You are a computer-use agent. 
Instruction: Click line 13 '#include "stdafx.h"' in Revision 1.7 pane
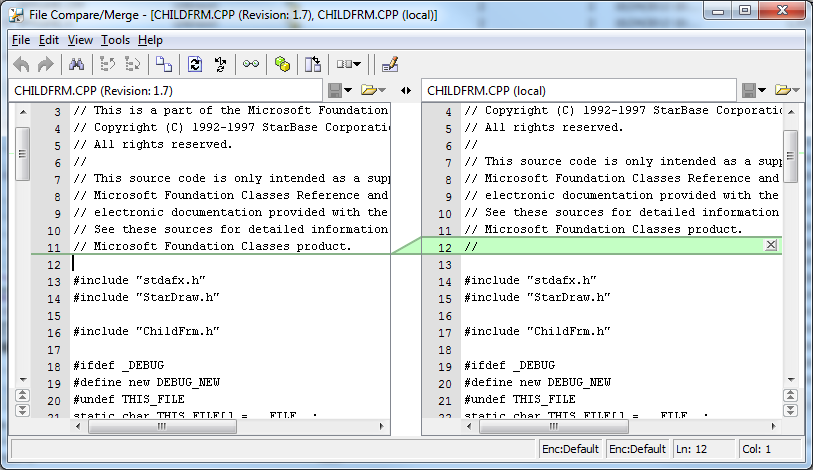139,280
